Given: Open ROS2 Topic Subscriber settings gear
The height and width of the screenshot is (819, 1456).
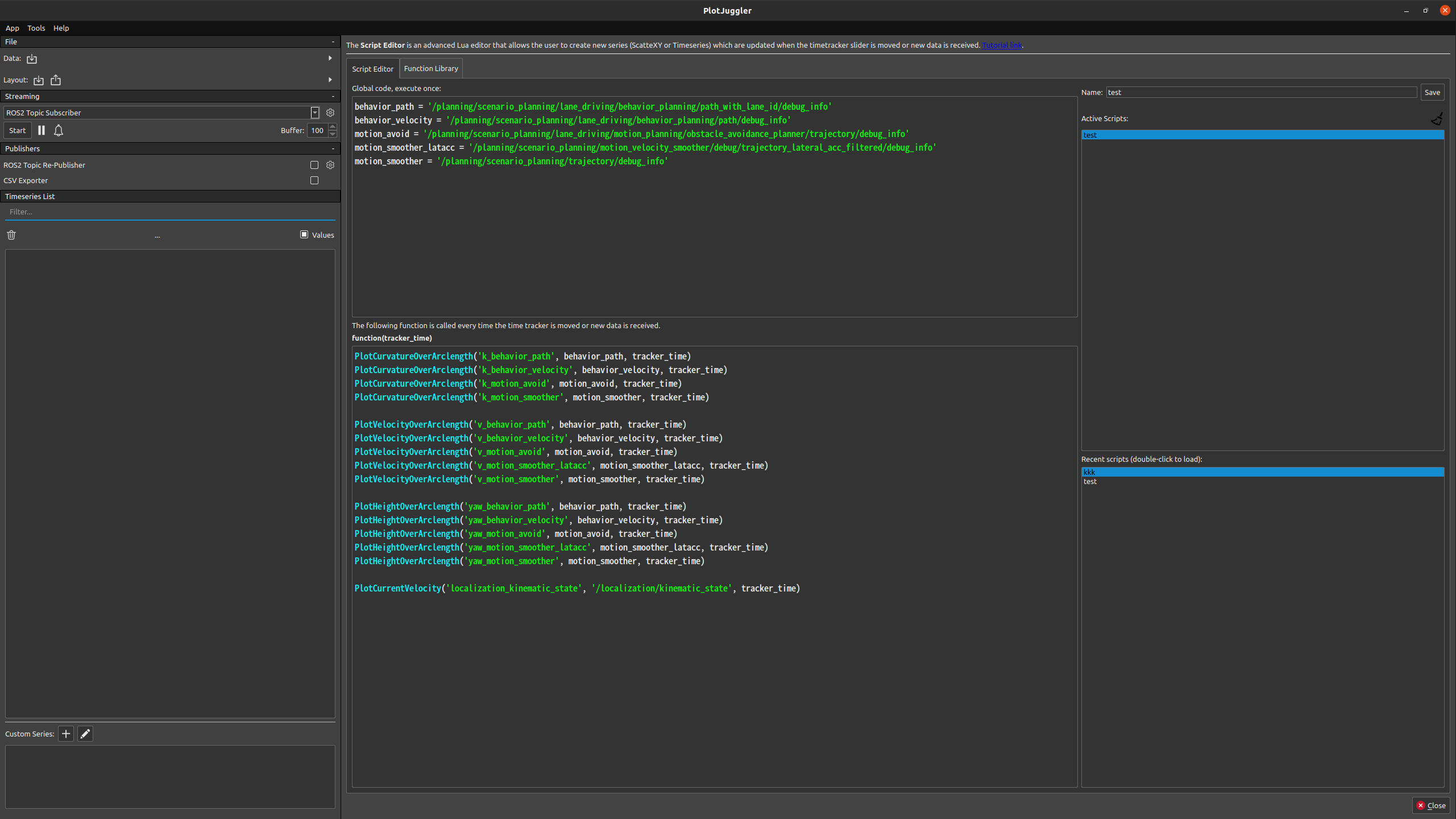Looking at the screenshot, I should tap(330, 113).
